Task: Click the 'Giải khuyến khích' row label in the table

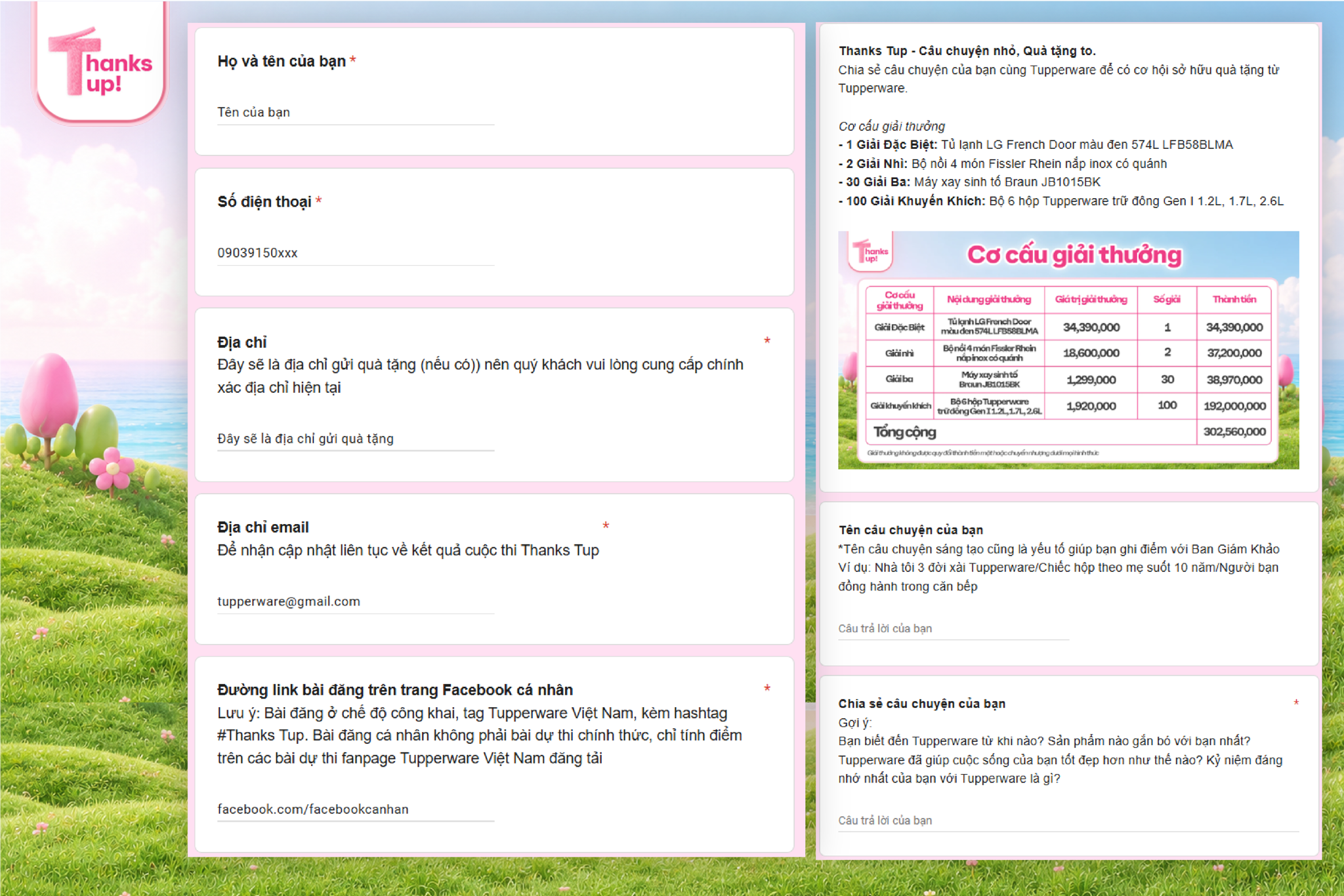Action: tap(900, 406)
